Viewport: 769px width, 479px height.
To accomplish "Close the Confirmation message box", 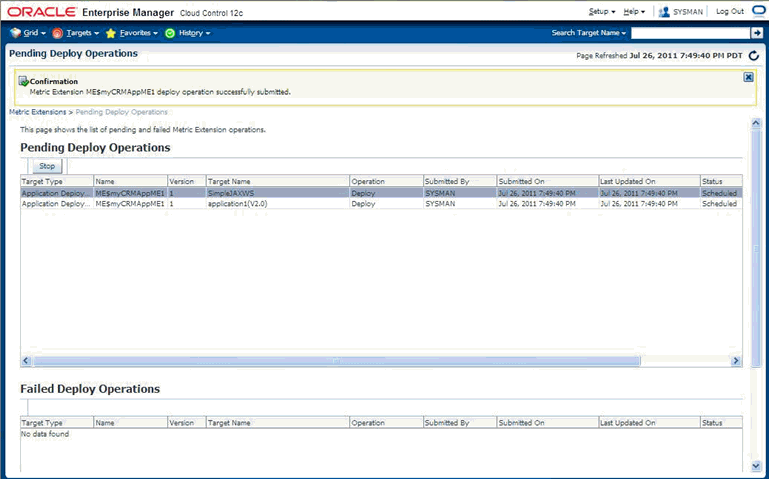I will tap(748, 77).
